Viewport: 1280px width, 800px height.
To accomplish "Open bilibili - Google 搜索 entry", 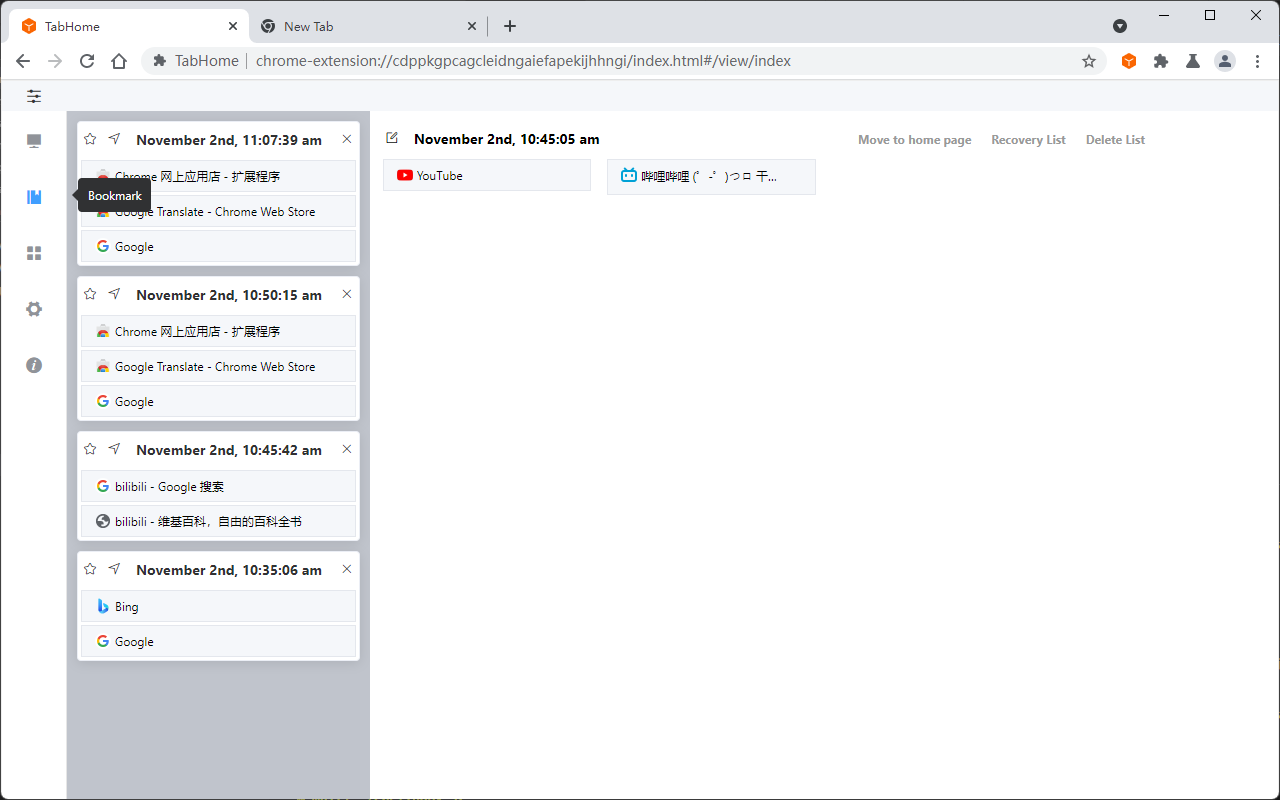I will [218, 486].
